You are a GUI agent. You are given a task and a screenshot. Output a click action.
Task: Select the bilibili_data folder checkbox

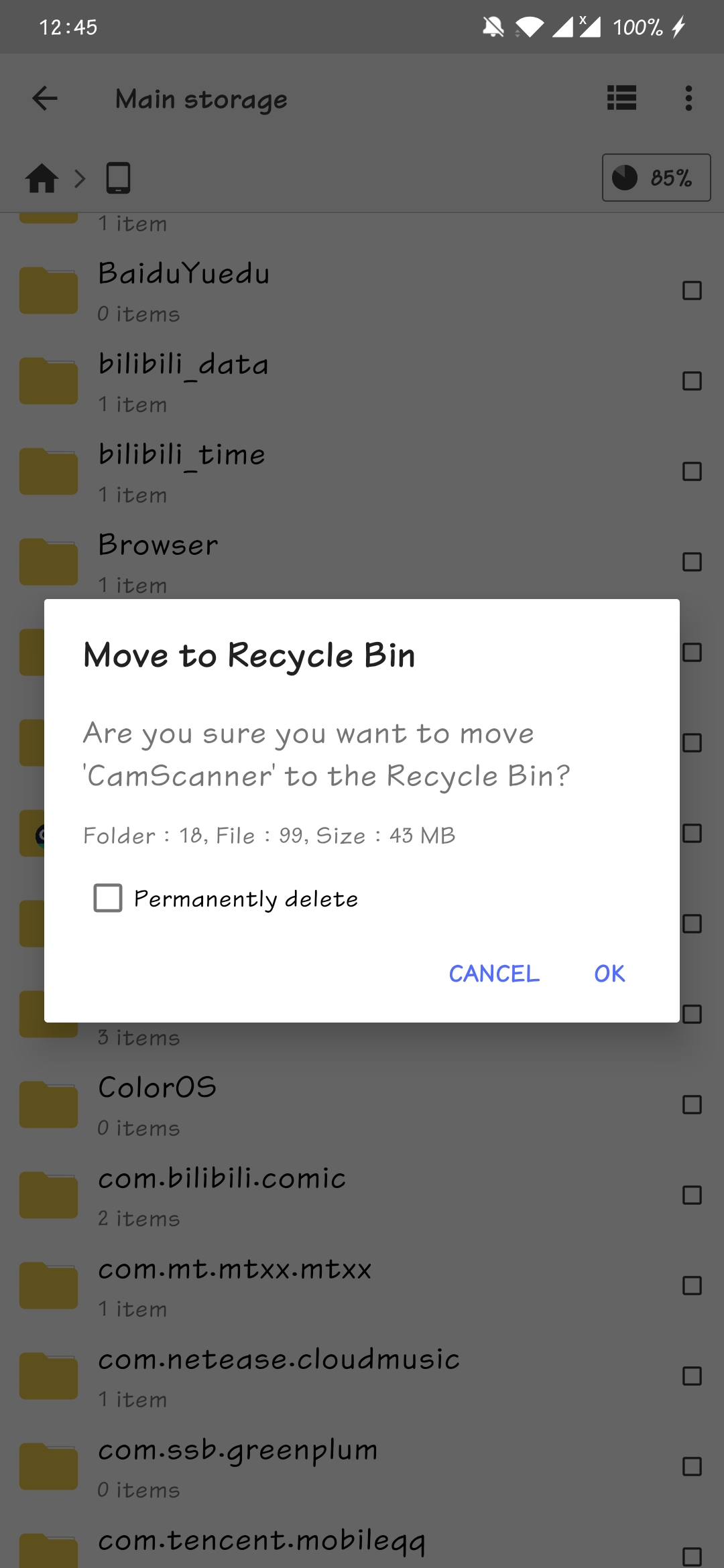point(692,381)
